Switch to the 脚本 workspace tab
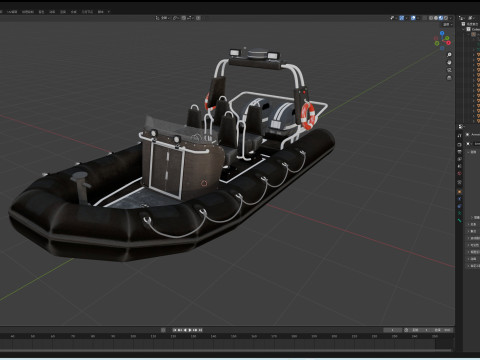Screen dimensions: 480x360 tap(100, 12)
